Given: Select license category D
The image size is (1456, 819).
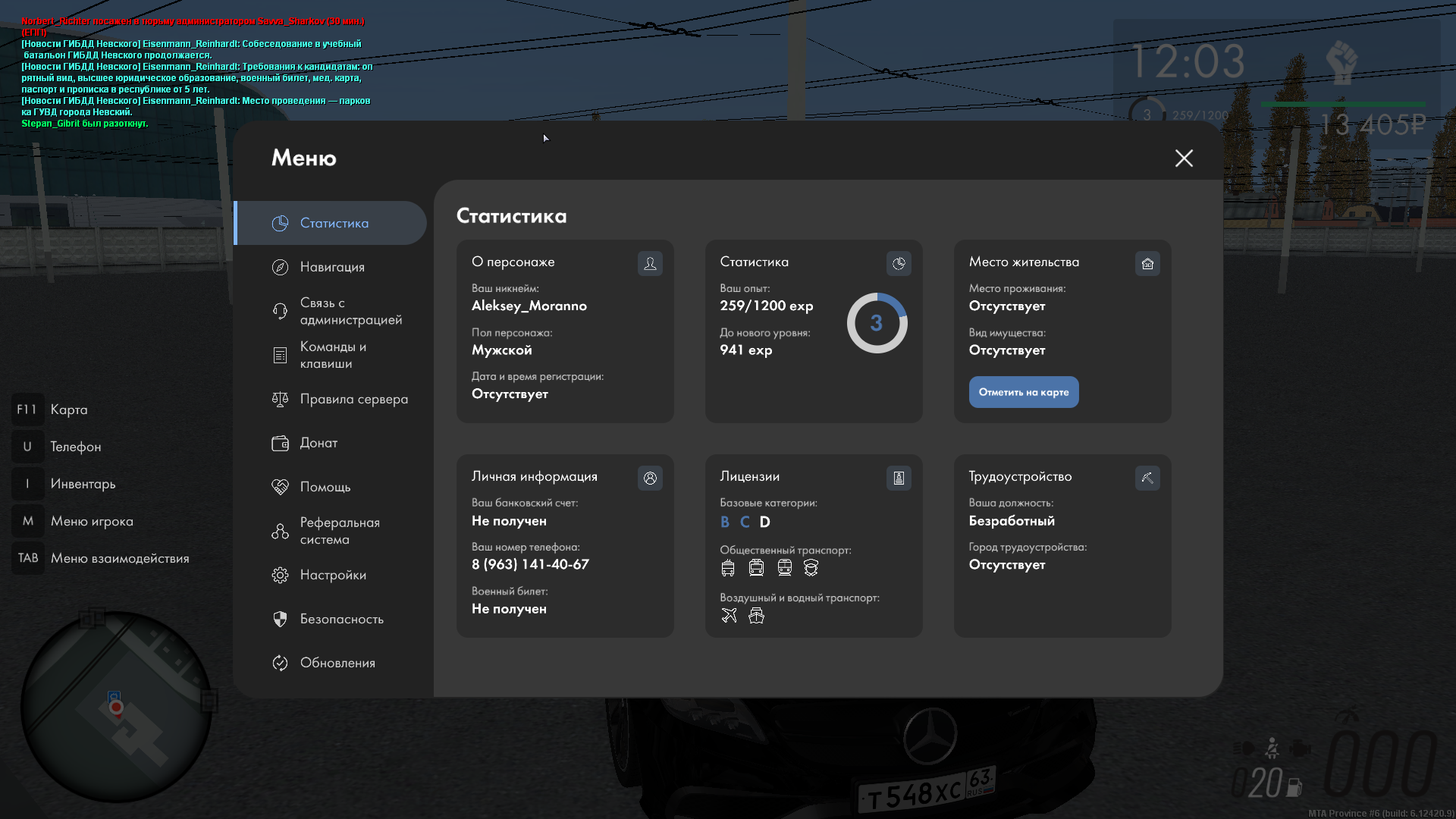Looking at the screenshot, I should [764, 522].
